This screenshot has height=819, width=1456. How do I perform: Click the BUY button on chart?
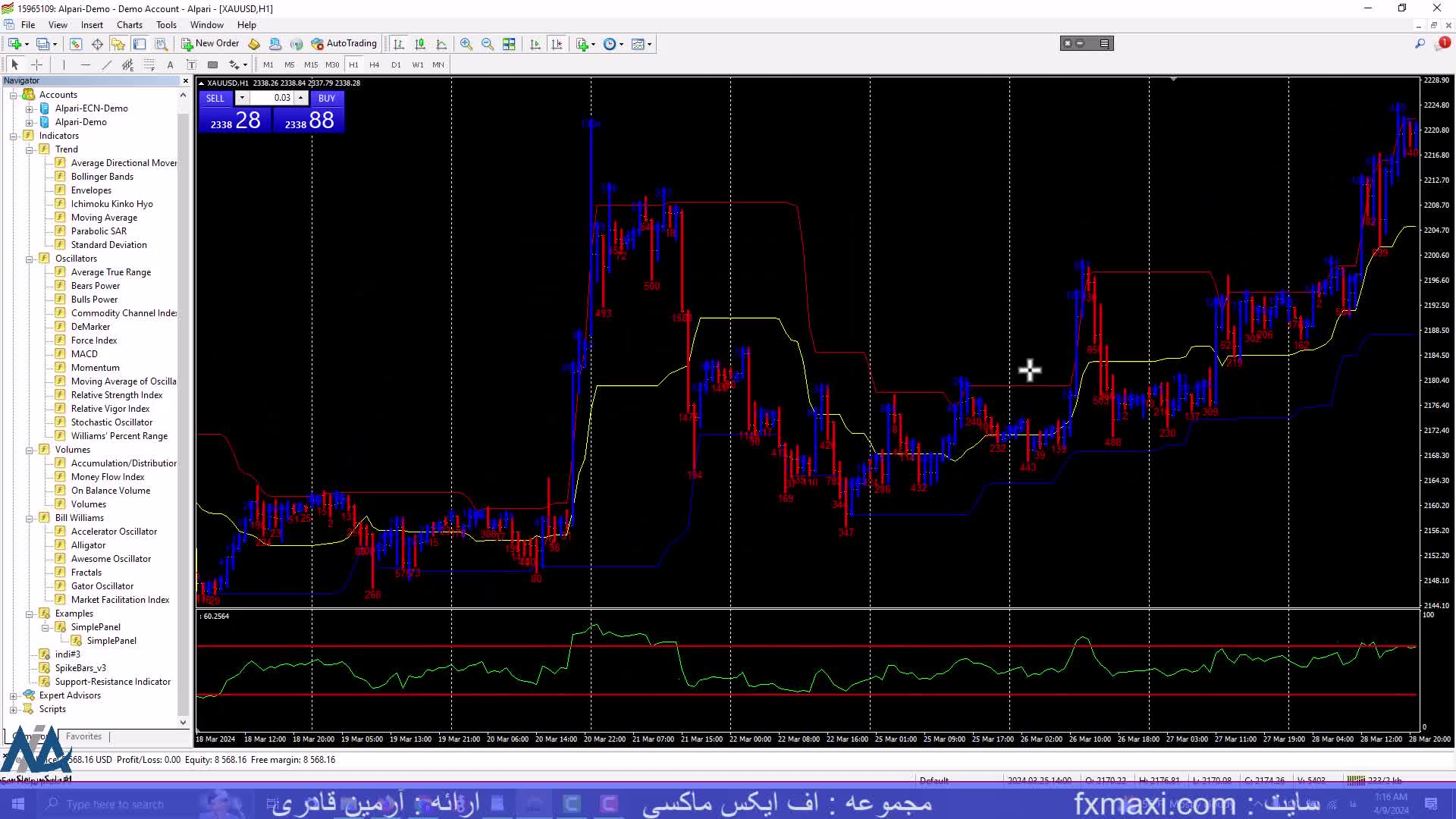[327, 98]
